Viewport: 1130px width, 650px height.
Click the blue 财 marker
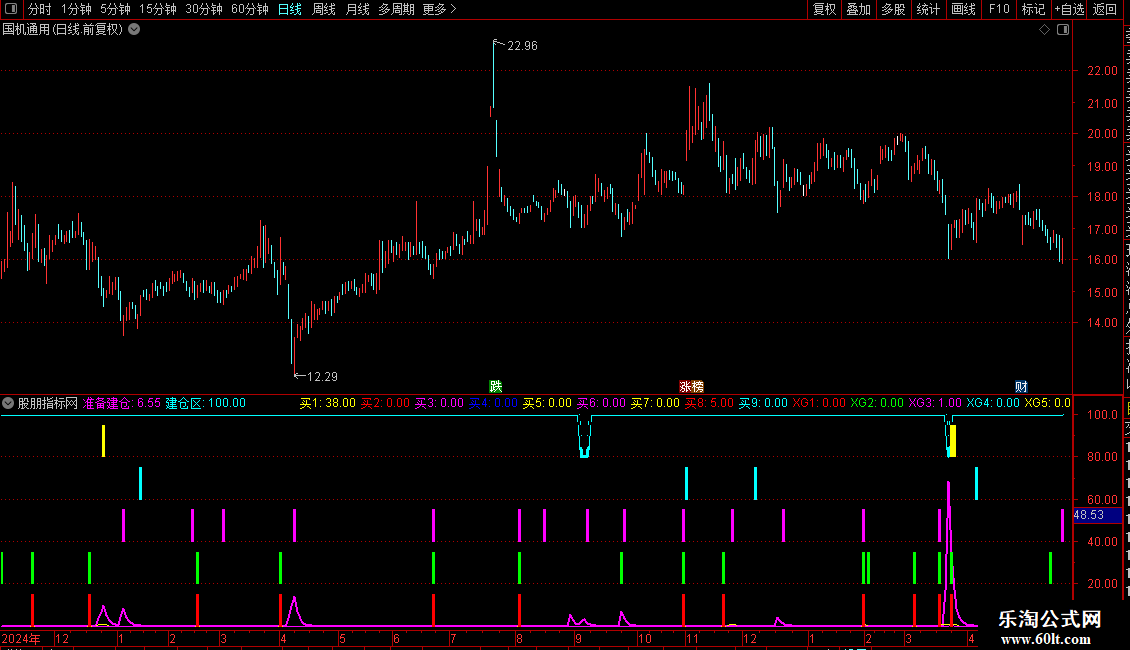1021,387
